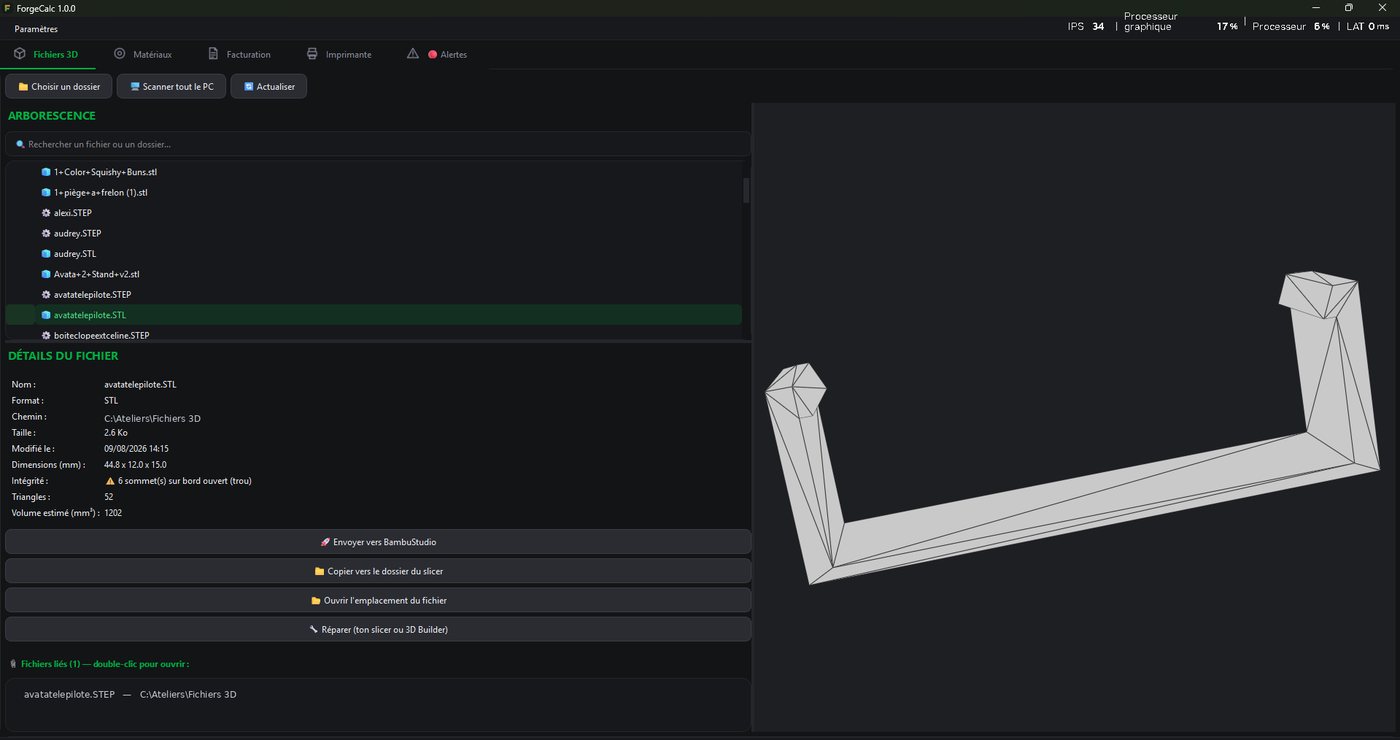Click the path C:\Ateliers\Fichiers 3D in details
Image resolution: width=1400 pixels, height=740 pixels.
(152, 418)
